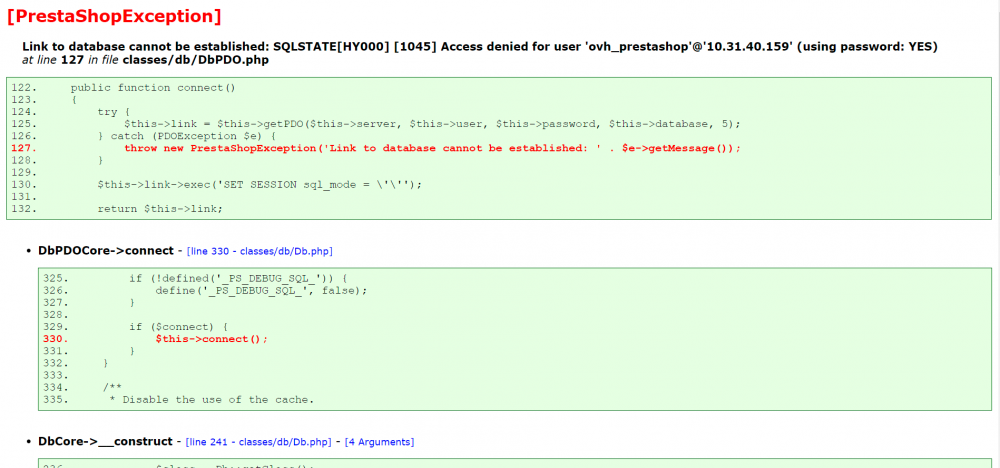Click the code line 'public function connect()'

pos(153,87)
